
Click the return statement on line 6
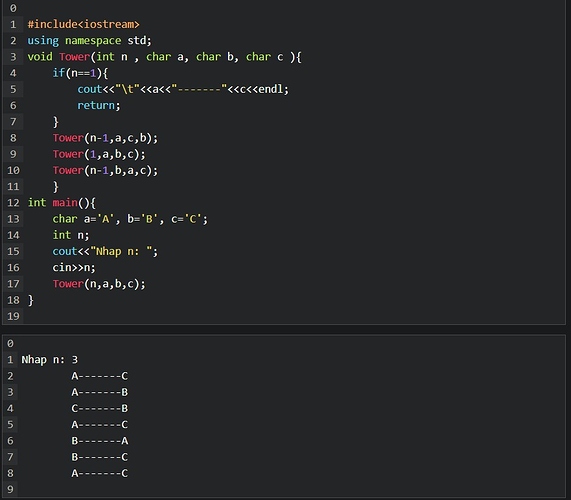98,106
